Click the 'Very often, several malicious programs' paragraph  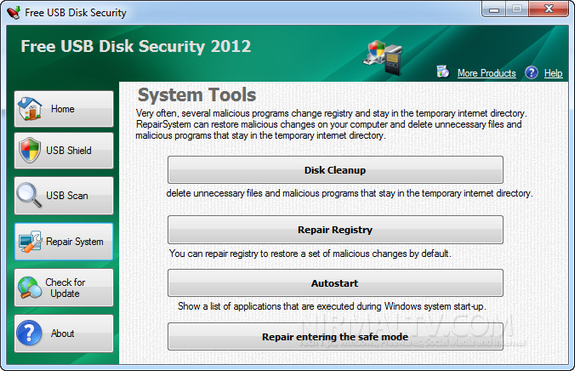[x=332, y=124]
